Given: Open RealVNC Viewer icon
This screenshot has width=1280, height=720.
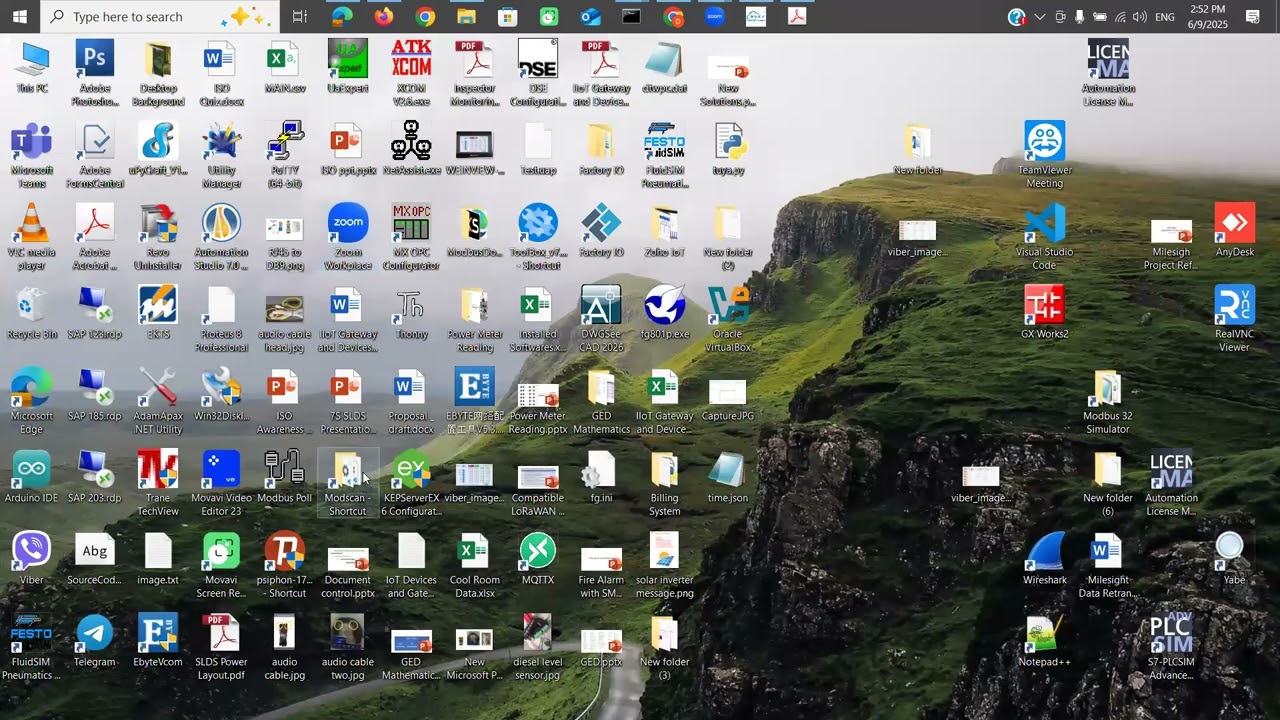Looking at the screenshot, I should click(1234, 319).
